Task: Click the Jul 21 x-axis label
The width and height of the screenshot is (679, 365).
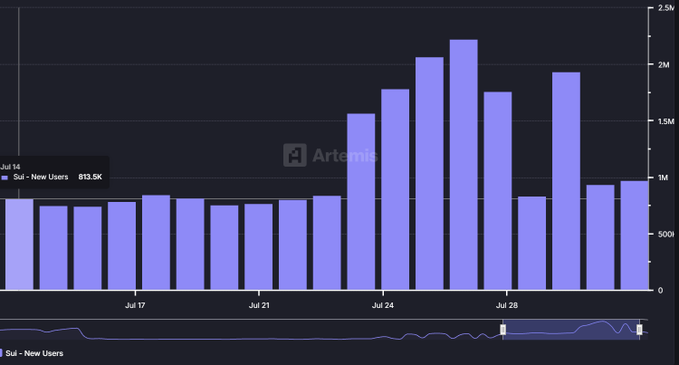Action: pyautogui.click(x=259, y=305)
